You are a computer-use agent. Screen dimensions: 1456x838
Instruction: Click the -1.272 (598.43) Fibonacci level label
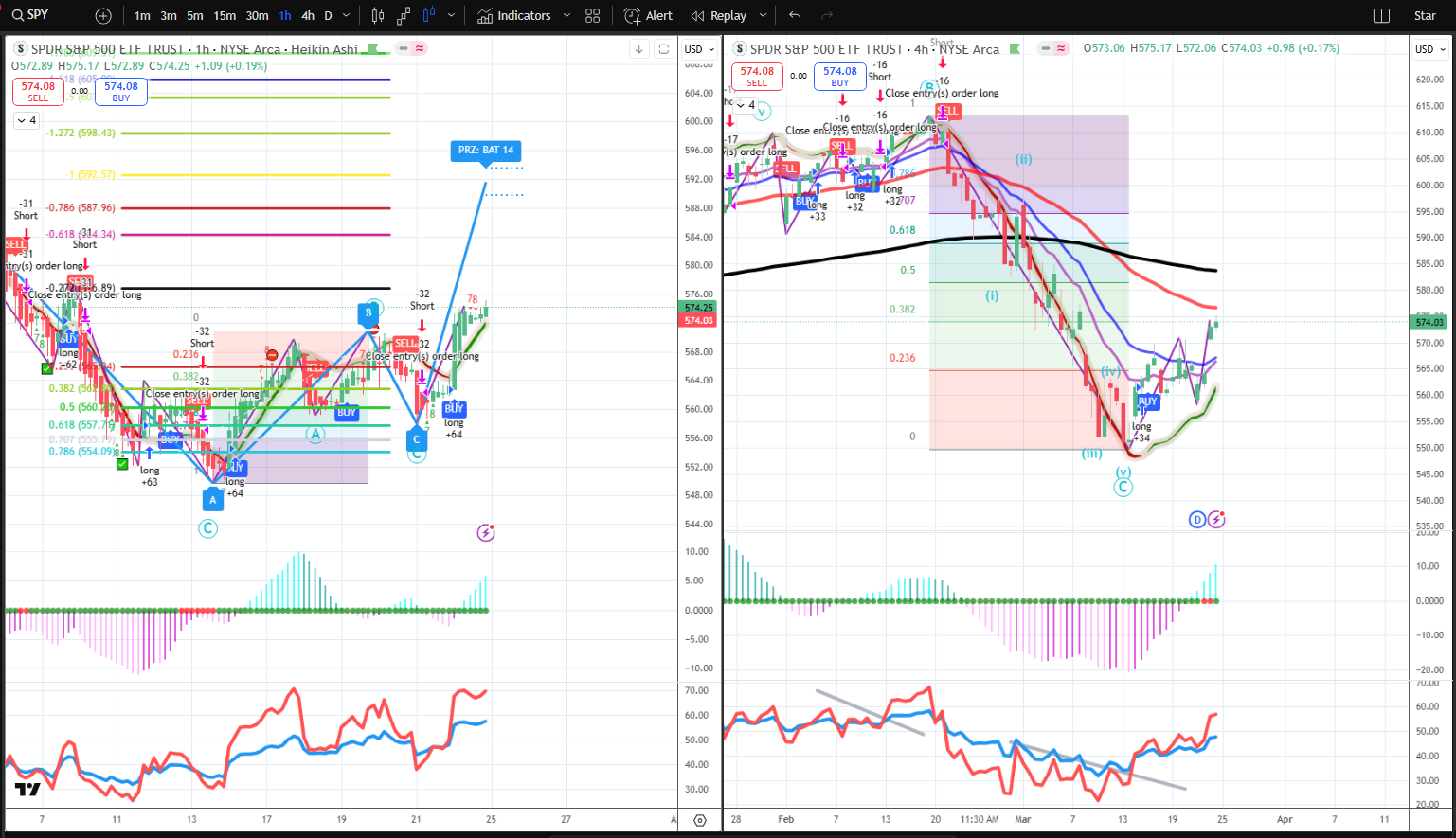click(81, 134)
